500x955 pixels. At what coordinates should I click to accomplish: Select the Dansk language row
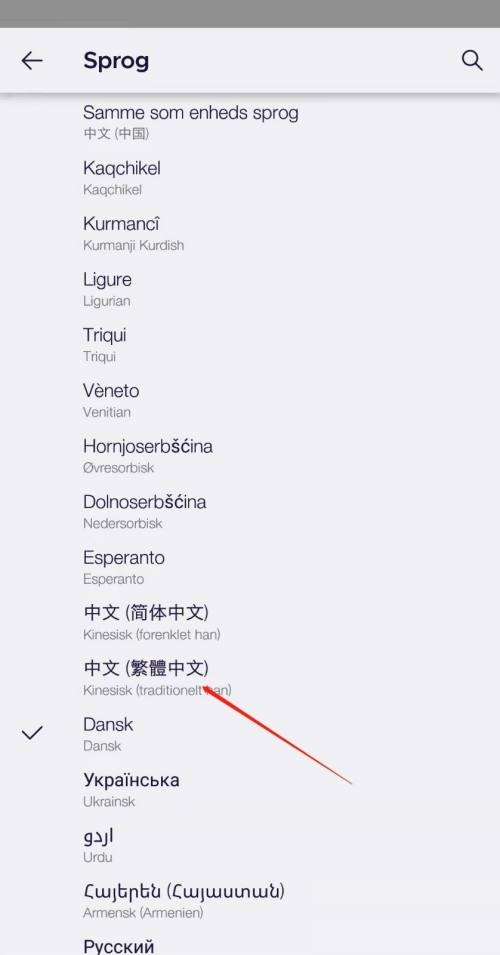[250, 734]
